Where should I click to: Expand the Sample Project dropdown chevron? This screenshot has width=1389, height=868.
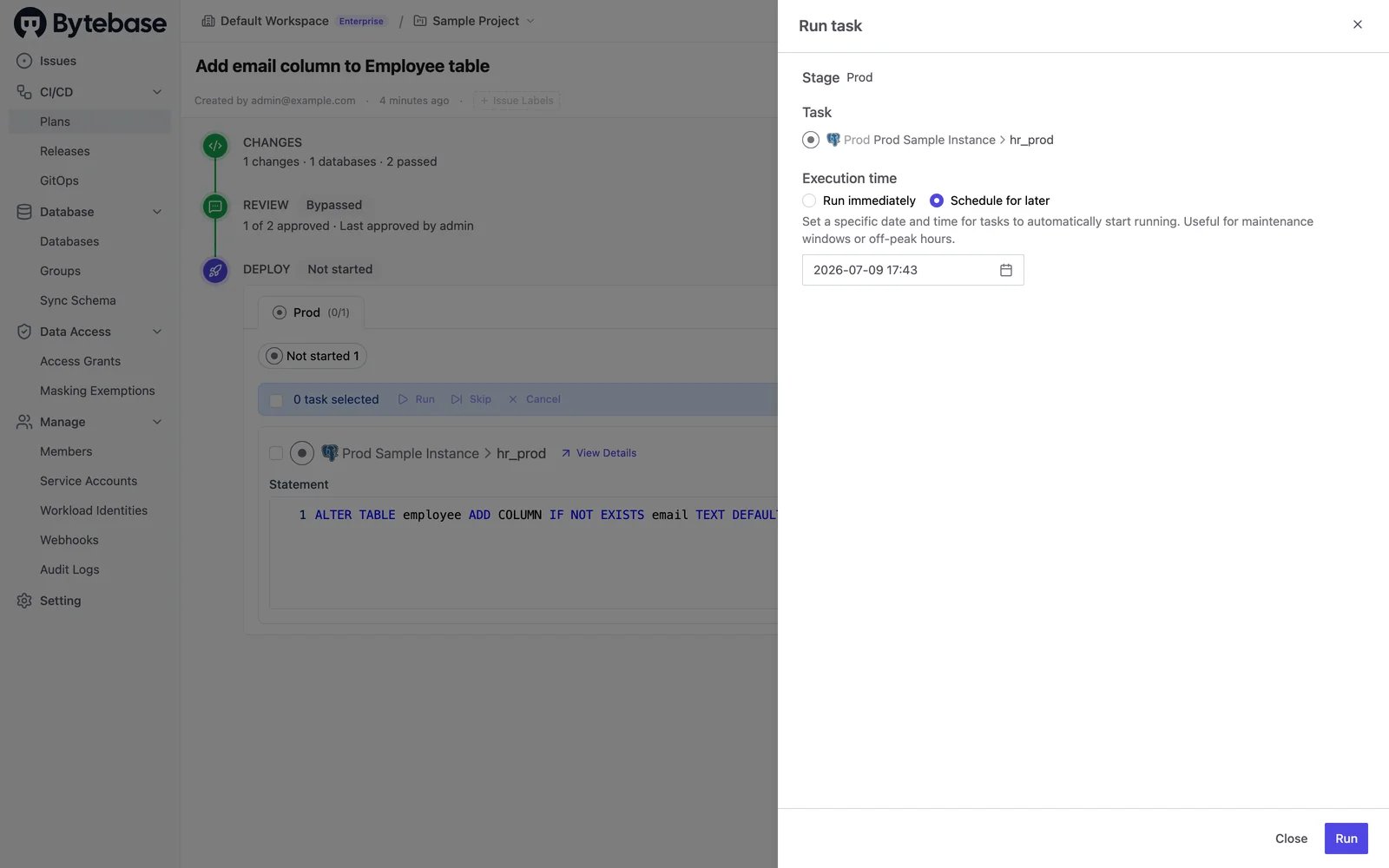530,21
